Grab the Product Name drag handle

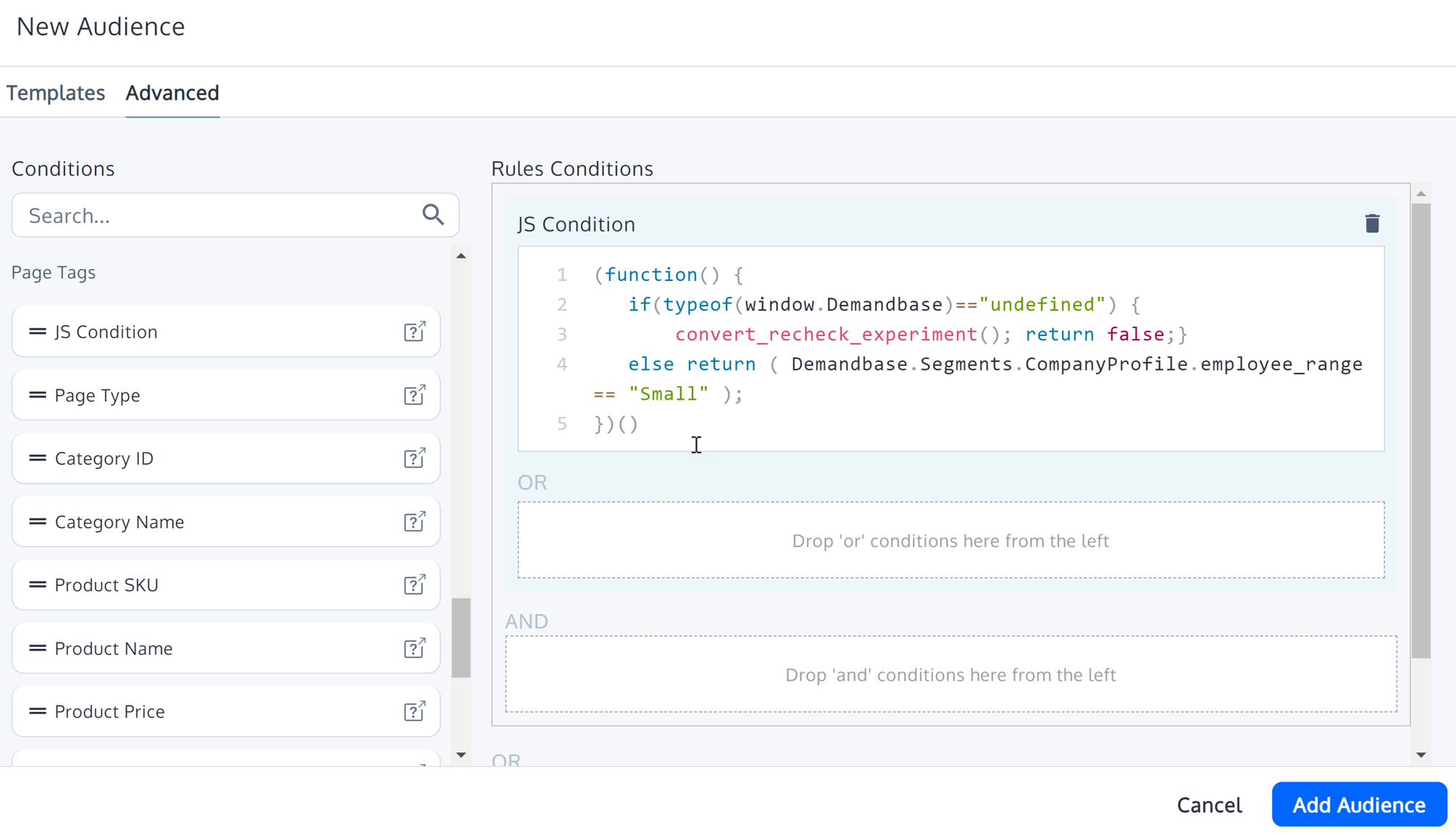38,648
